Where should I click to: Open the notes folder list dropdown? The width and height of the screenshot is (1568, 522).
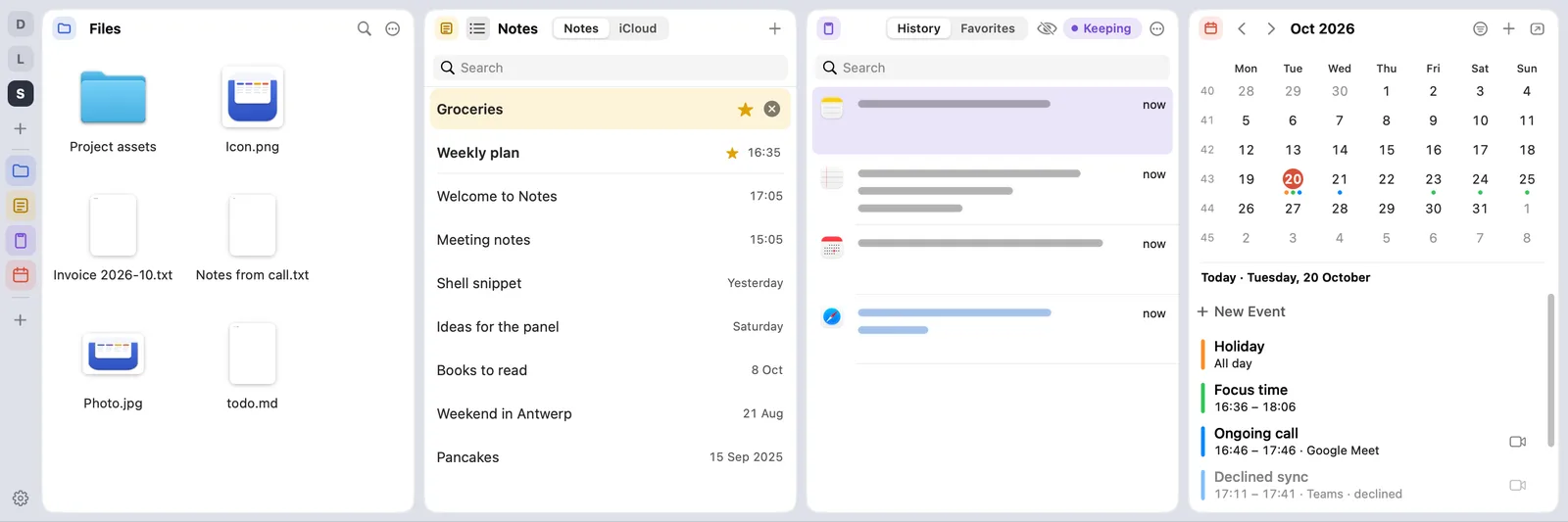pos(477,28)
